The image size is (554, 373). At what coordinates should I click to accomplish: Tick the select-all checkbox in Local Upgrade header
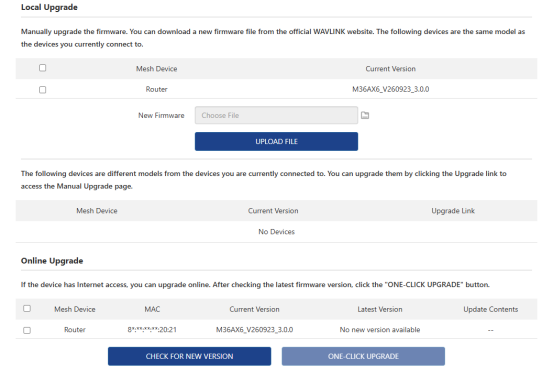[42, 68]
